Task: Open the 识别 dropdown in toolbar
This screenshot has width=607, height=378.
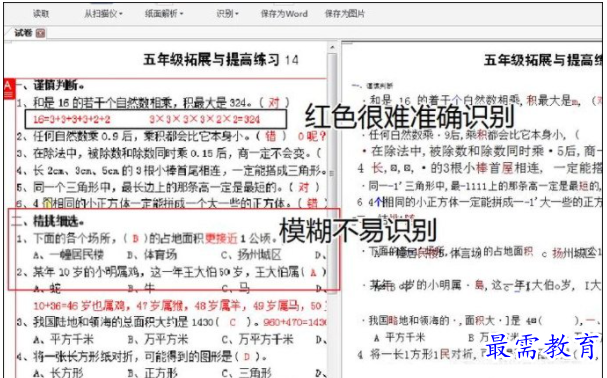Action: [227, 14]
